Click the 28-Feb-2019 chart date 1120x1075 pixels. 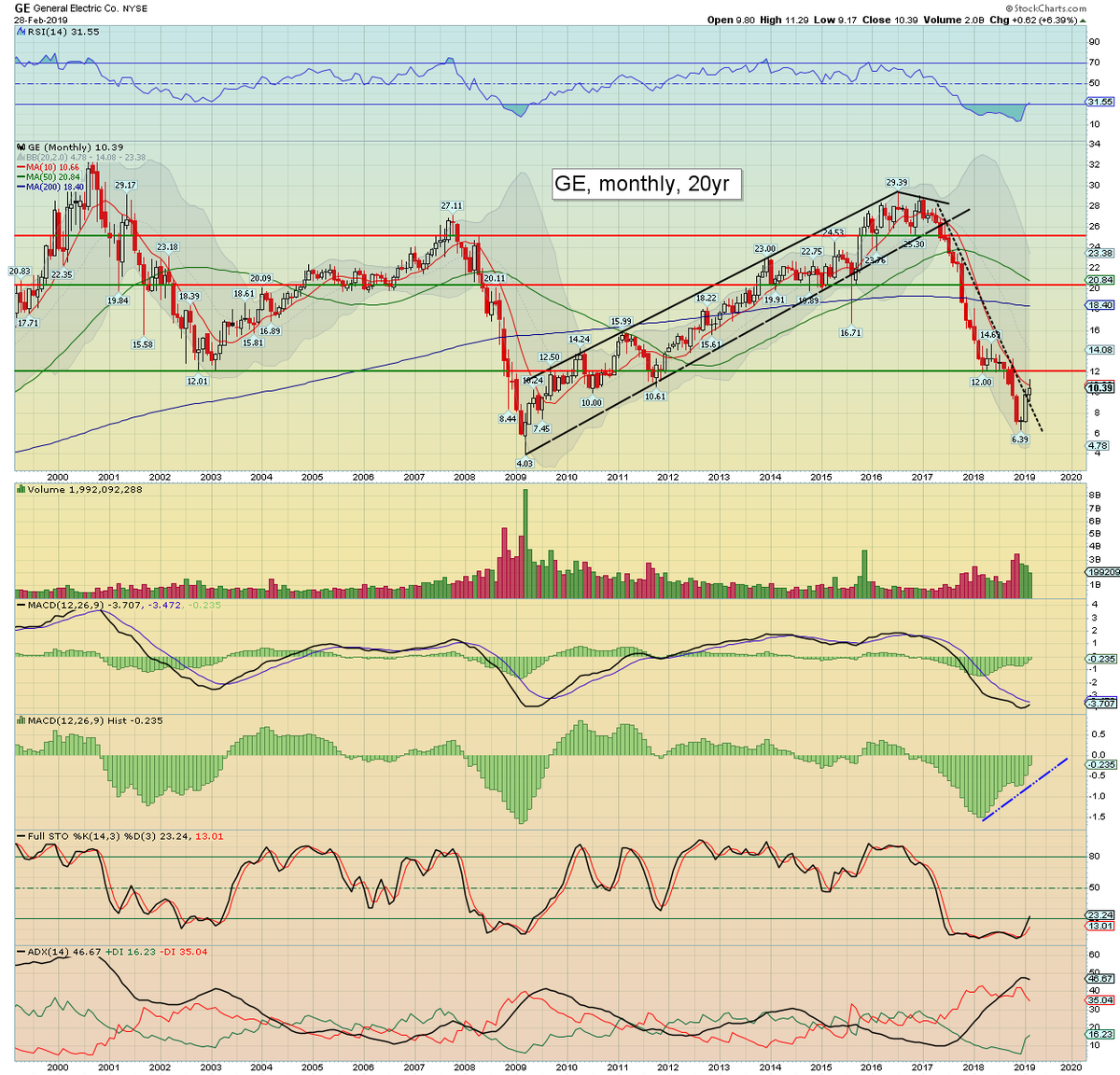tap(41, 20)
